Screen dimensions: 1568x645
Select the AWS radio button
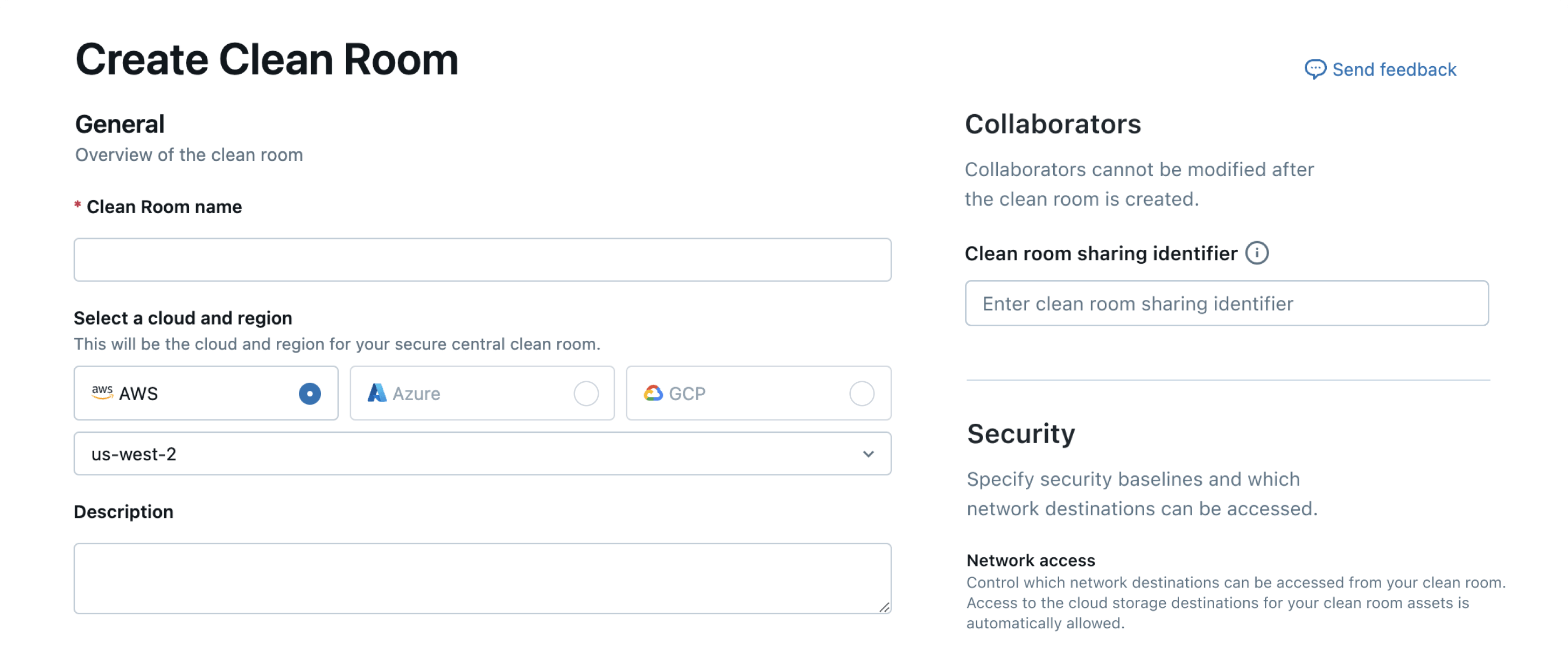(x=309, y=394)
